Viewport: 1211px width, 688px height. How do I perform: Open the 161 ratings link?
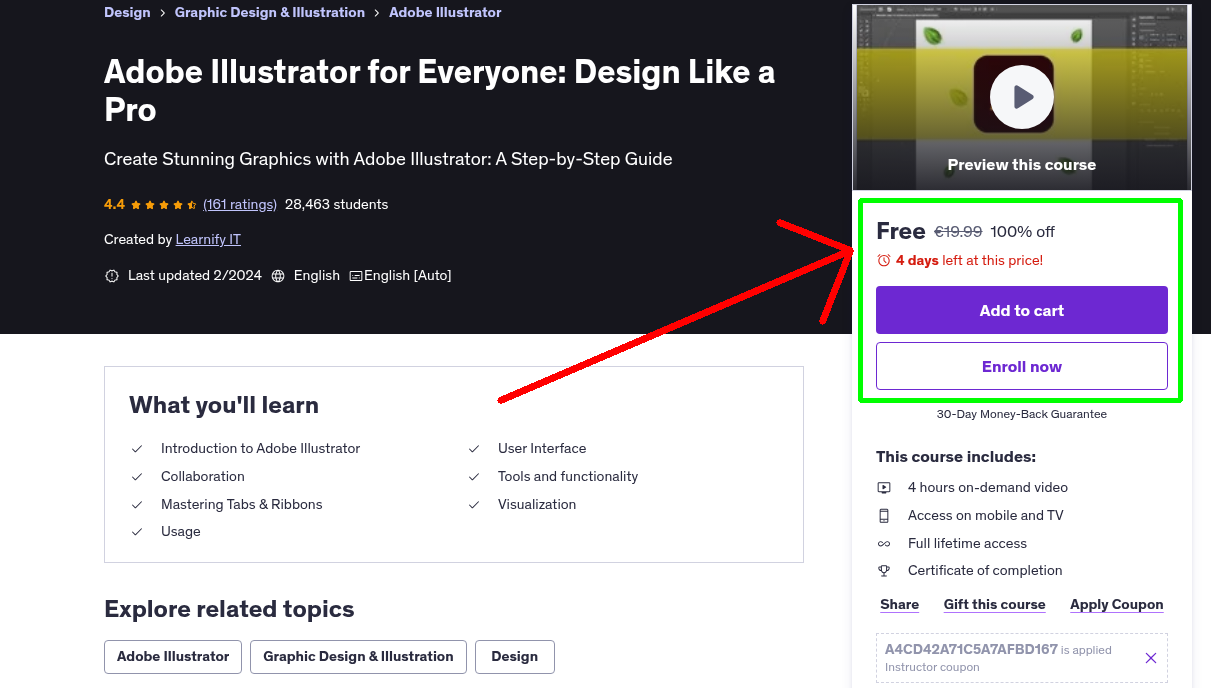[x=240, y=204]
